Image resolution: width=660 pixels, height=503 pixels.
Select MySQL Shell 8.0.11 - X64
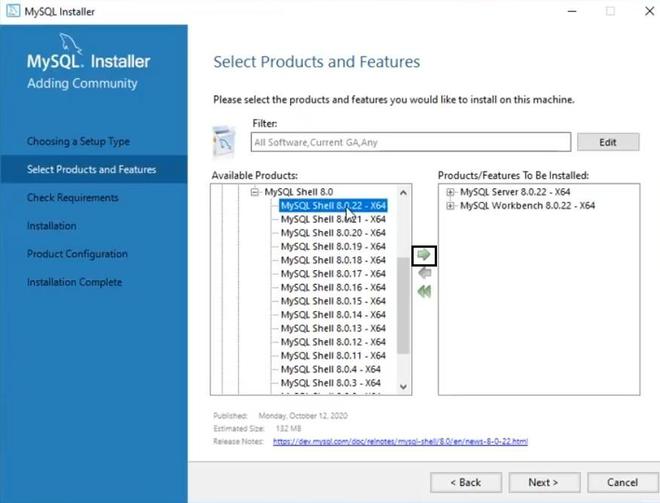click(x=333, y=356)
